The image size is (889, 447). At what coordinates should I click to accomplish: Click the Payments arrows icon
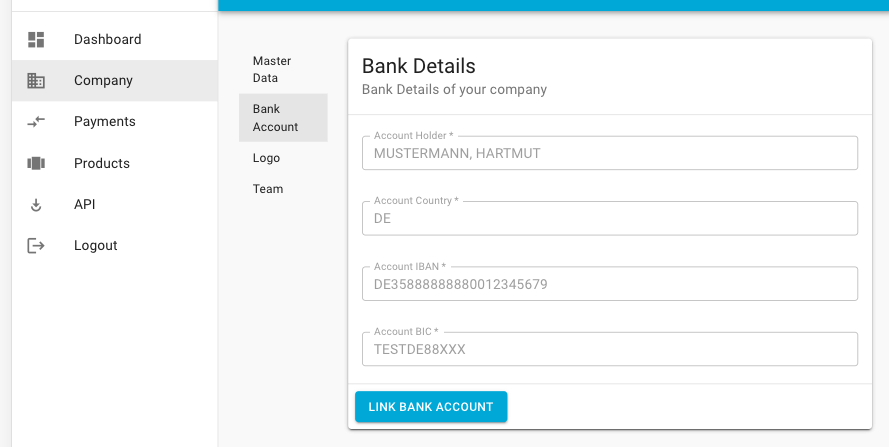(x=36, y=122)
